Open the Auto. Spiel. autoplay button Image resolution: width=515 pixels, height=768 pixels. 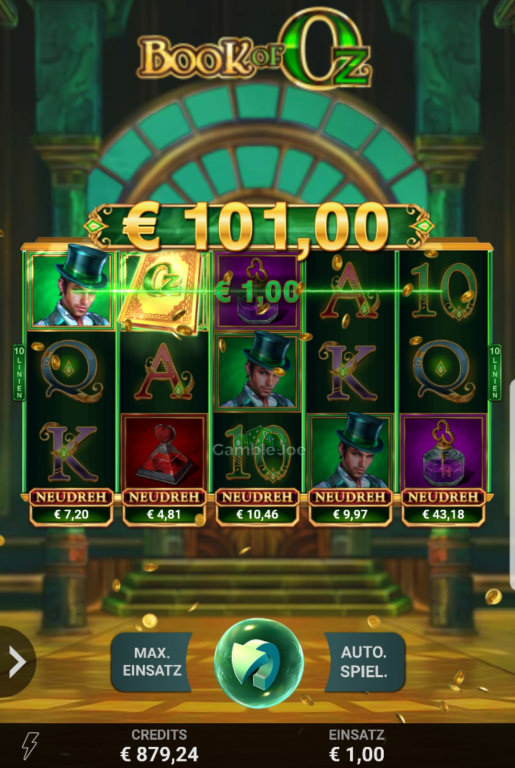[365, 662]
